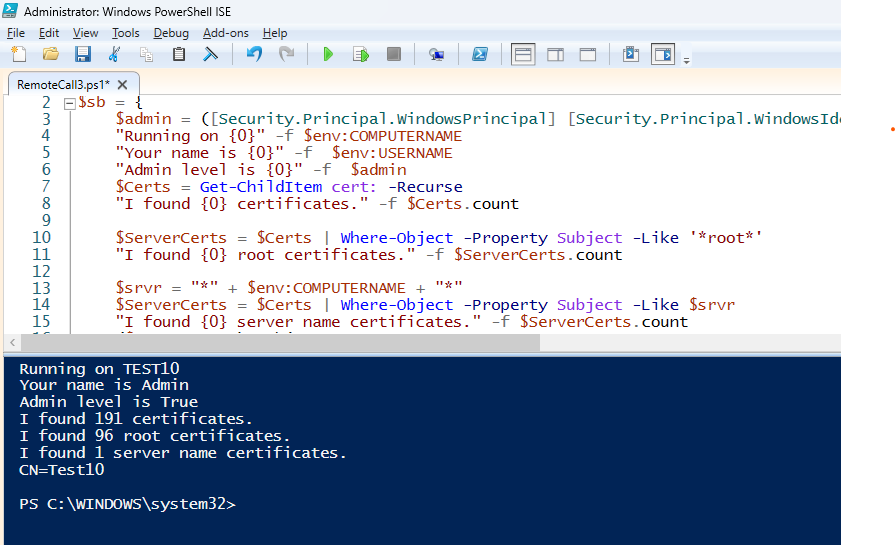Open the File menu
This screenshot has height=545, width=896.
15,33
